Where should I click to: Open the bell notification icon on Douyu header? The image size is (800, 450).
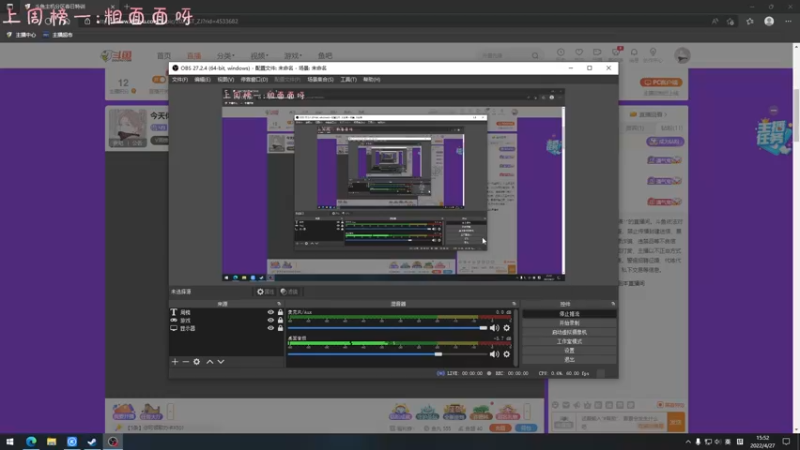(x=634, y=53)
